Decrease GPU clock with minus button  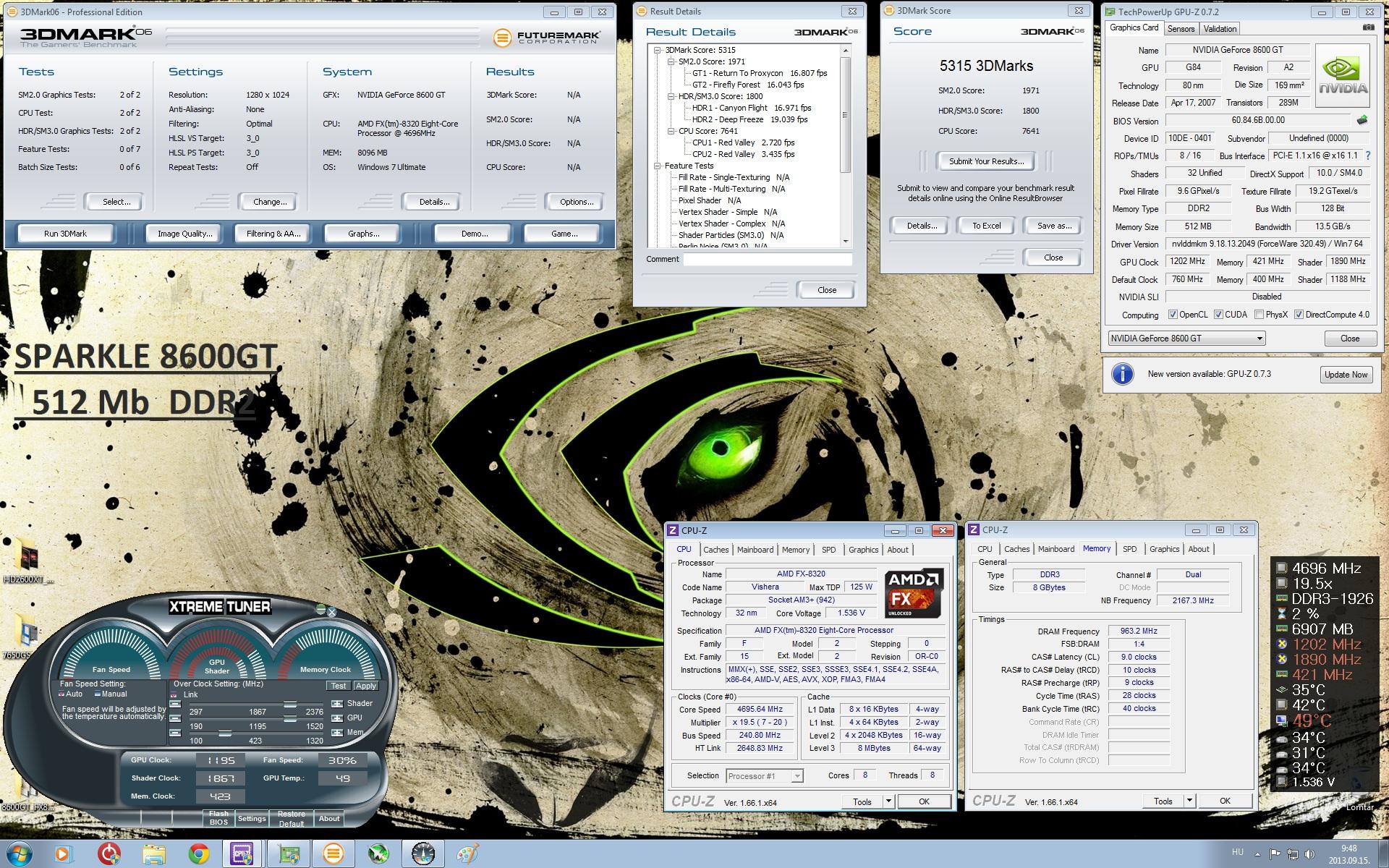(x=174, y=718)
